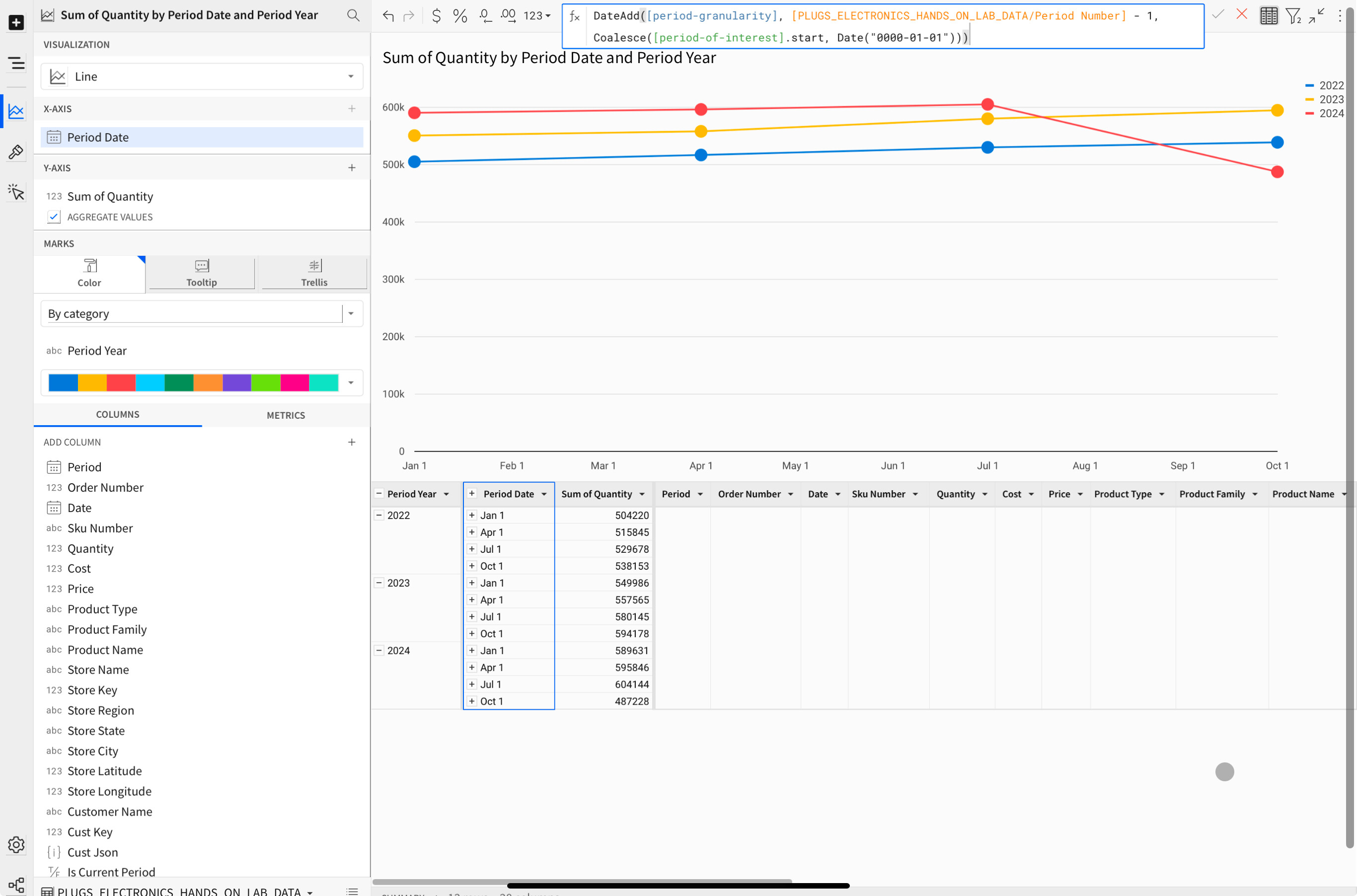Screen dimensions: 1357x896
Task: Open the Line visualization type dropdown
Action: coord(350,76)
